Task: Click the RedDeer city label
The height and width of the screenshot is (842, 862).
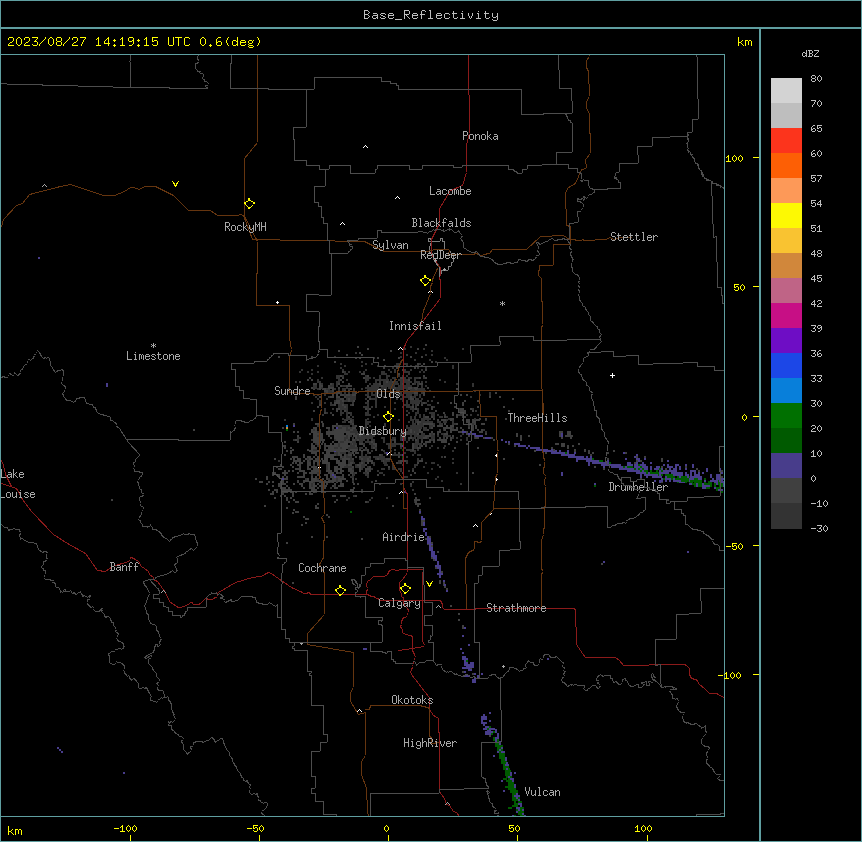Action: (440, 255)
